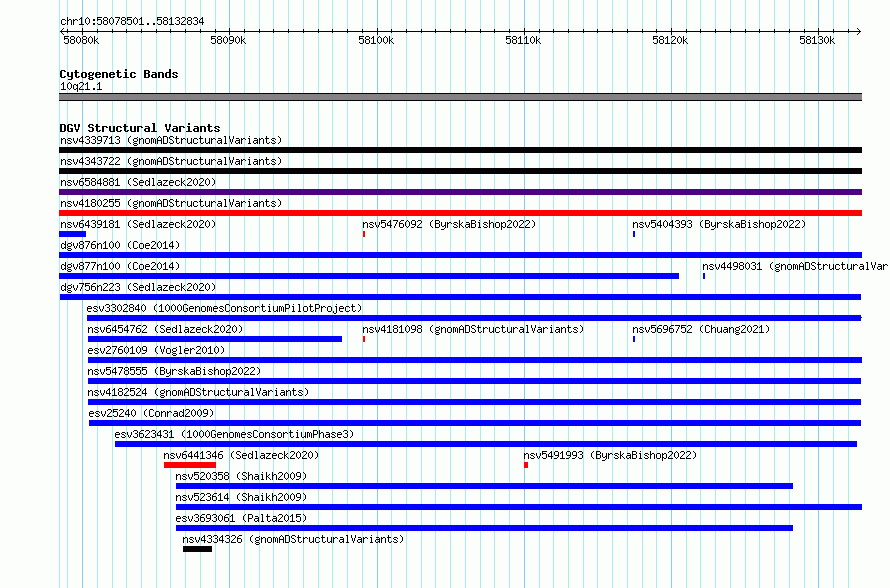Image resolution: width=890 pixels, height=588 pixels.
Task: Click the small red nsv5476092 marker
Action: tap(364, 234)
